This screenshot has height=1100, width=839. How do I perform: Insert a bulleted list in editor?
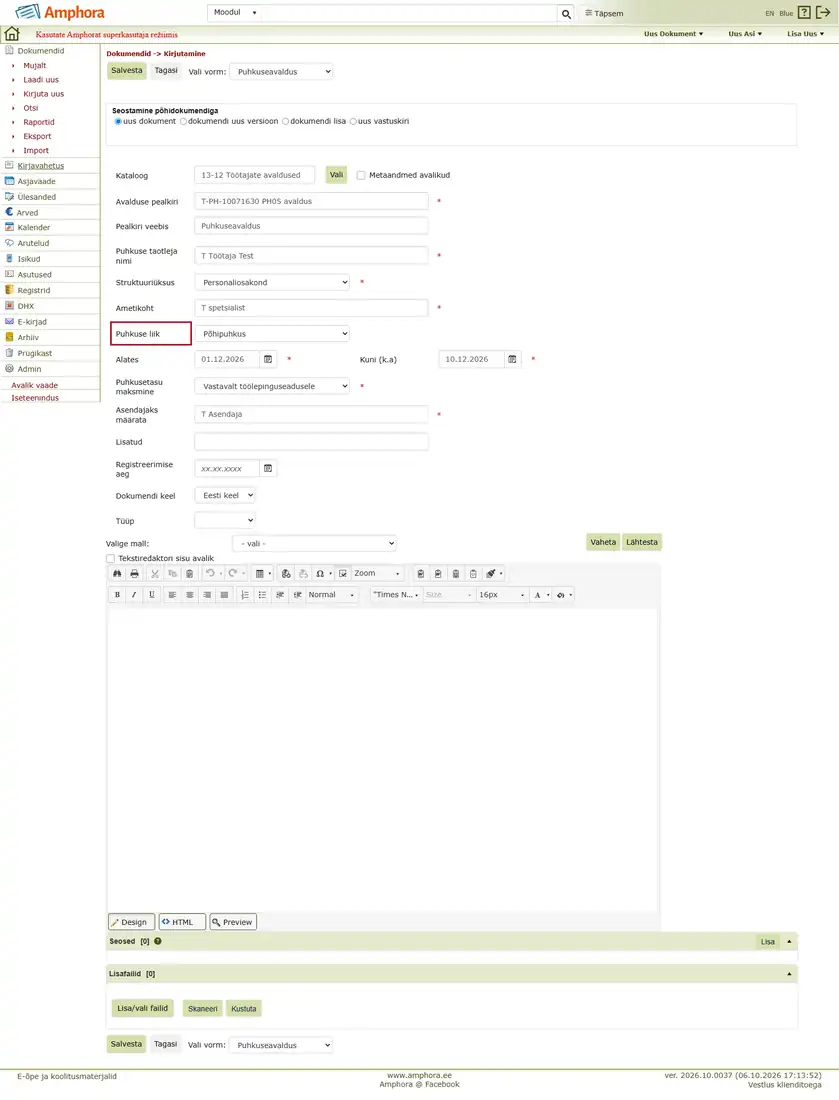tap(262, 595)
